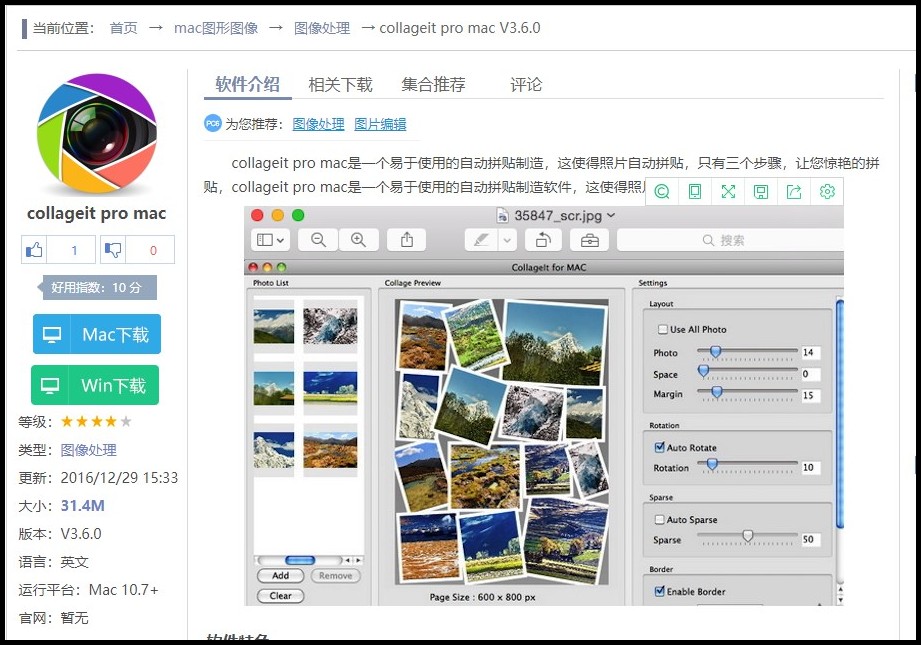
Task: Open mac图形图像 breadcrumb link
Action: [x=216, y=28]
